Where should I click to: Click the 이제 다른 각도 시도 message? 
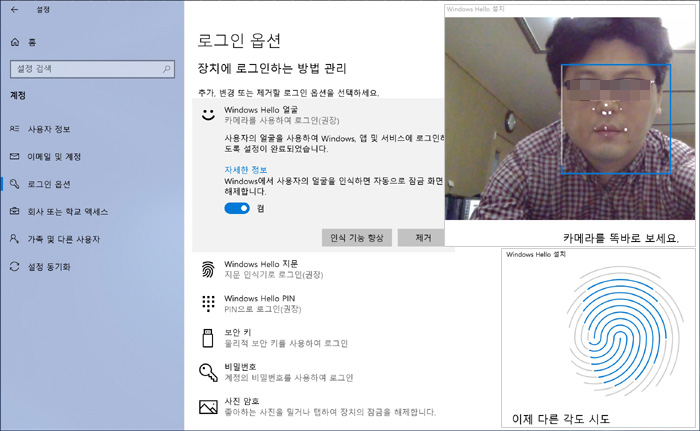point(561,419)
